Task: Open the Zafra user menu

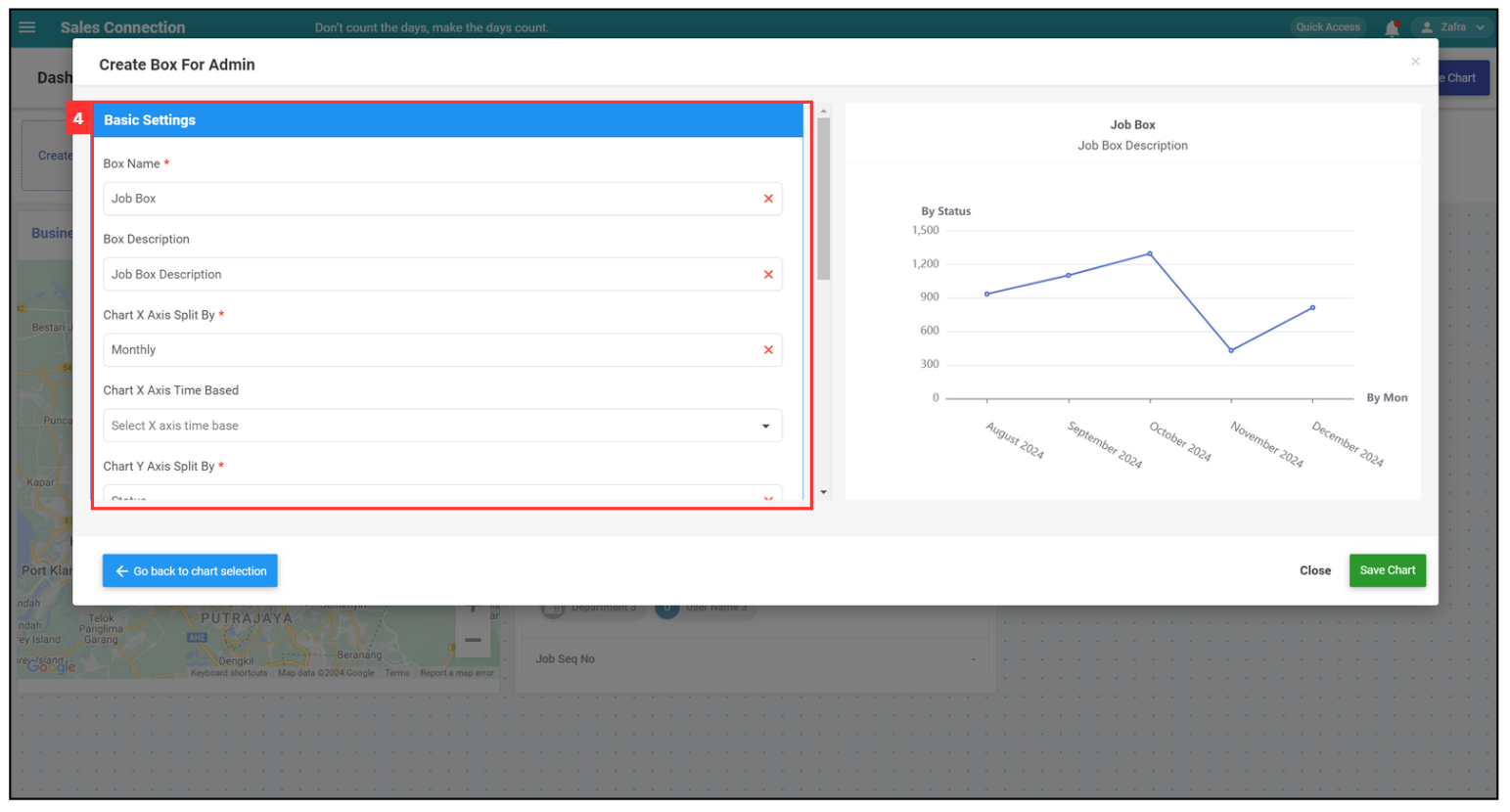Action: (1452, 27)
